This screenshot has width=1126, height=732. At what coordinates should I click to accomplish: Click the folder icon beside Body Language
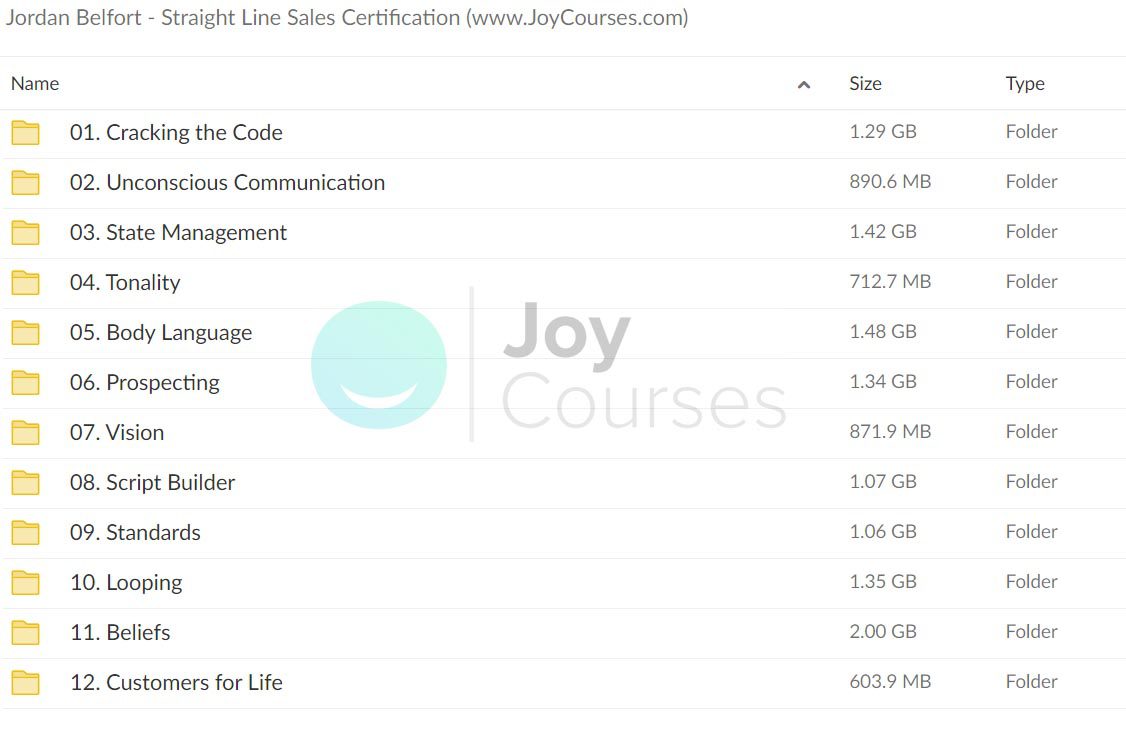25,333
